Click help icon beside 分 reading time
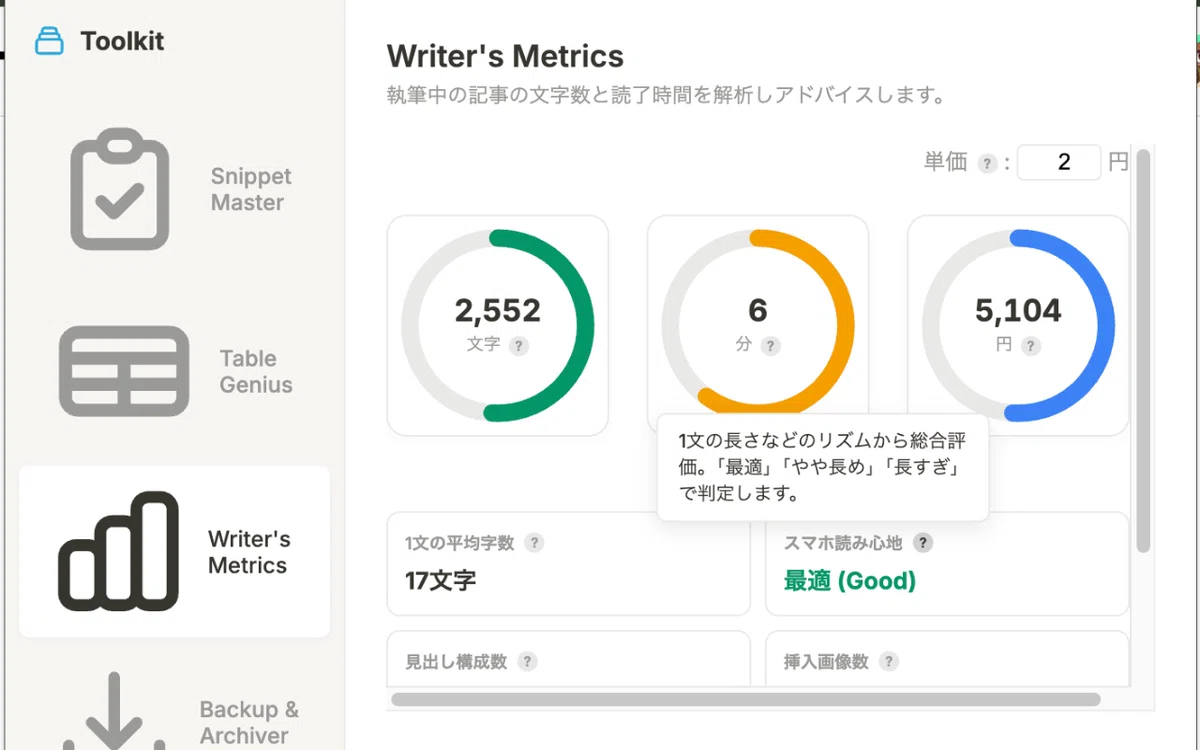The image size is (1200, 750). point(770,346)
